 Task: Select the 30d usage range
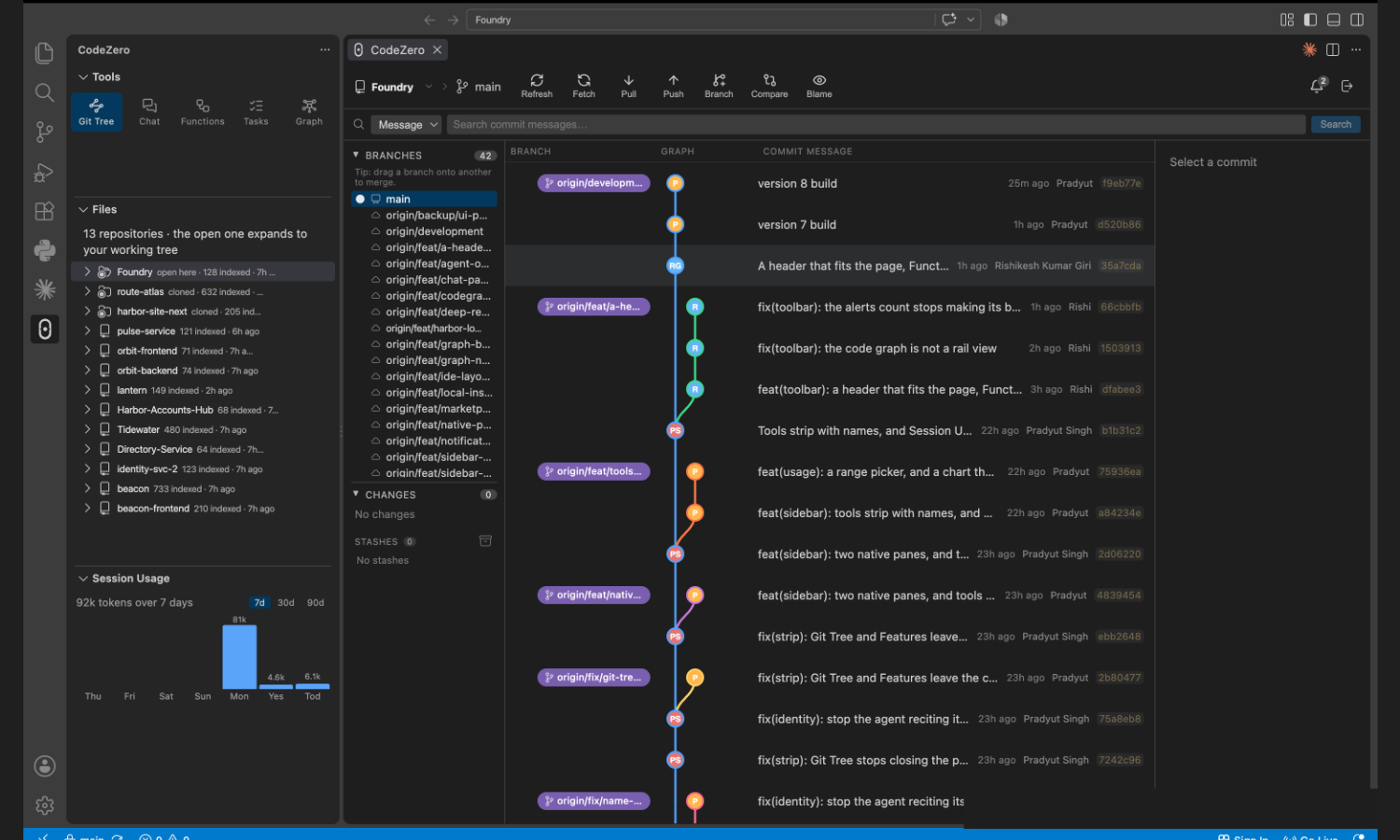tap(286, 603)
